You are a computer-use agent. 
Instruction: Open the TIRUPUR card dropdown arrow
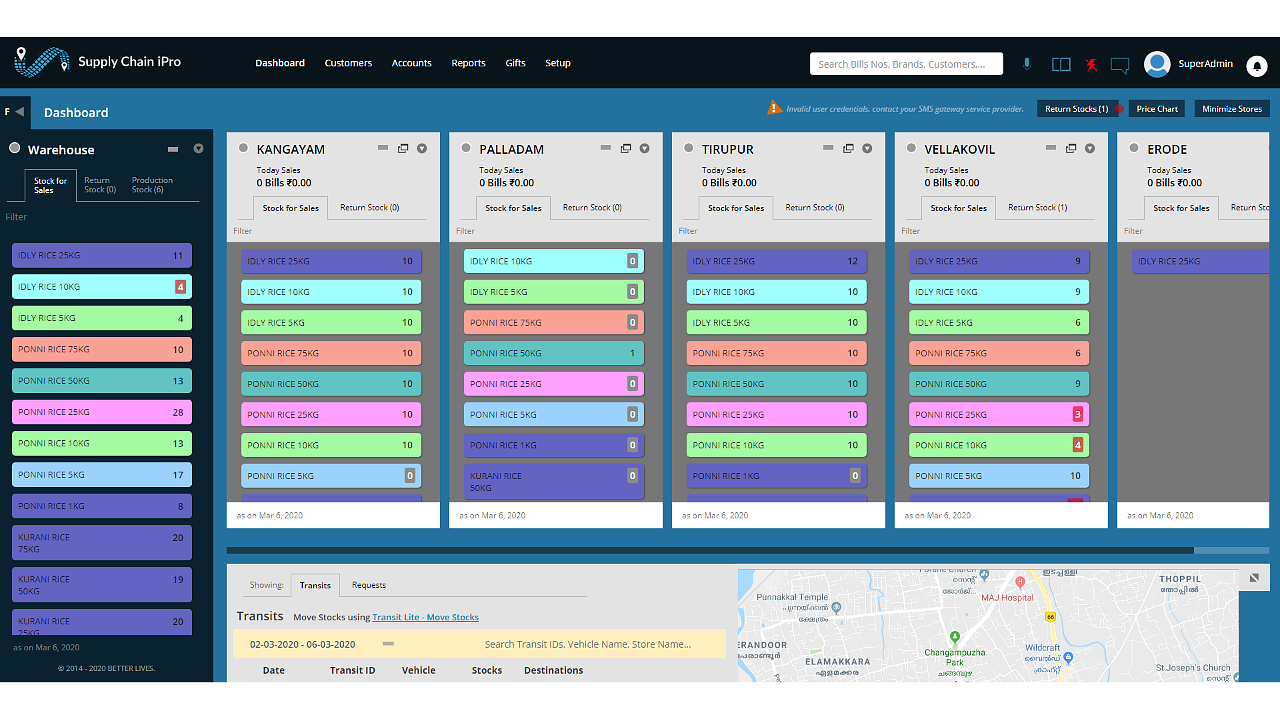(867, 148)
